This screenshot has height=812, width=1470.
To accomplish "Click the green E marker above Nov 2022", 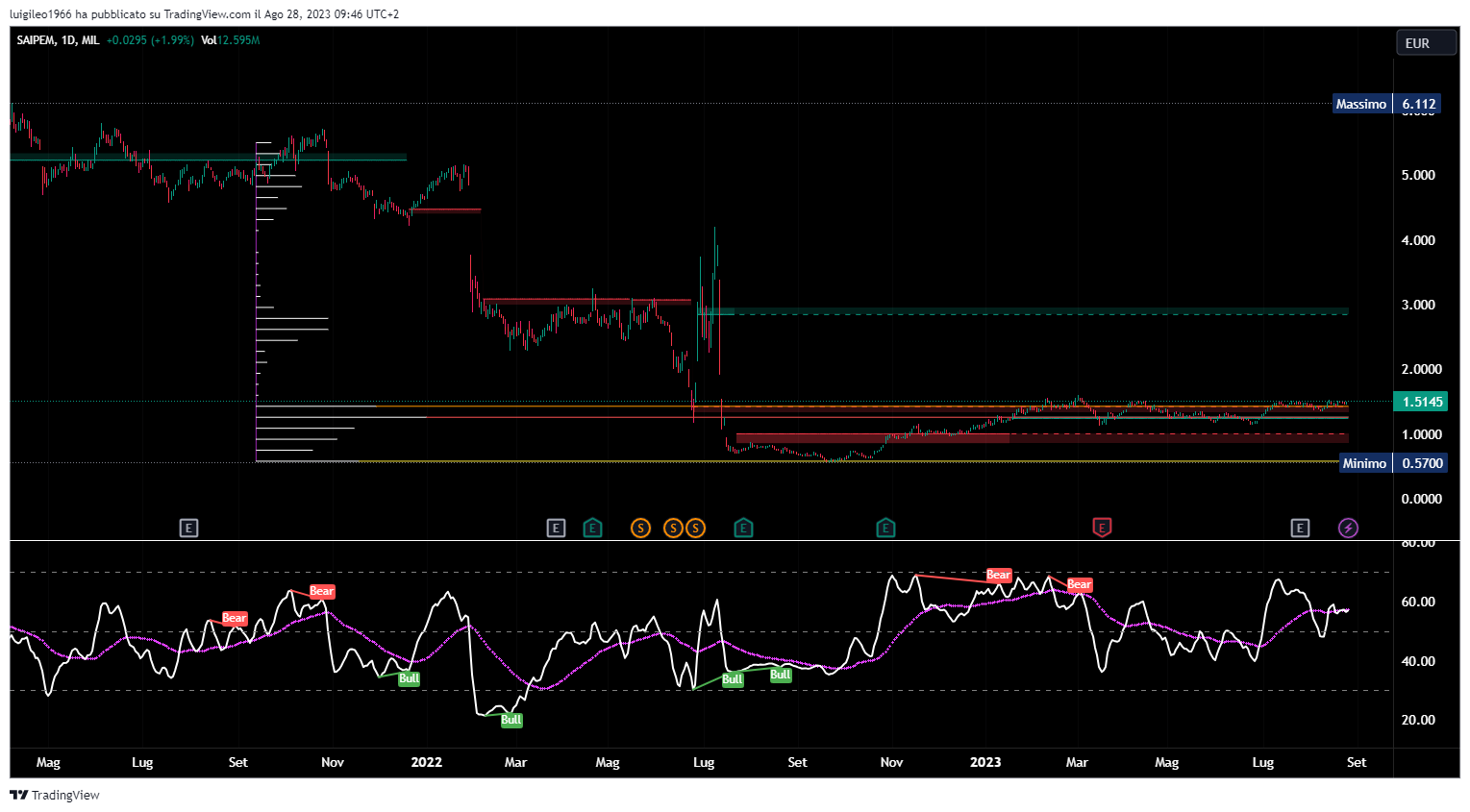I will click(x=885, y=528).
